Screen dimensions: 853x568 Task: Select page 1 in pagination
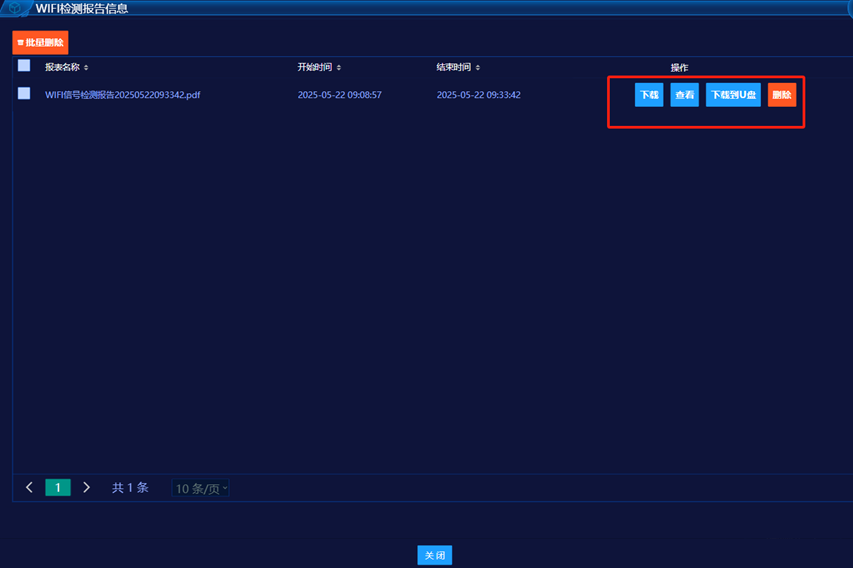58,487
